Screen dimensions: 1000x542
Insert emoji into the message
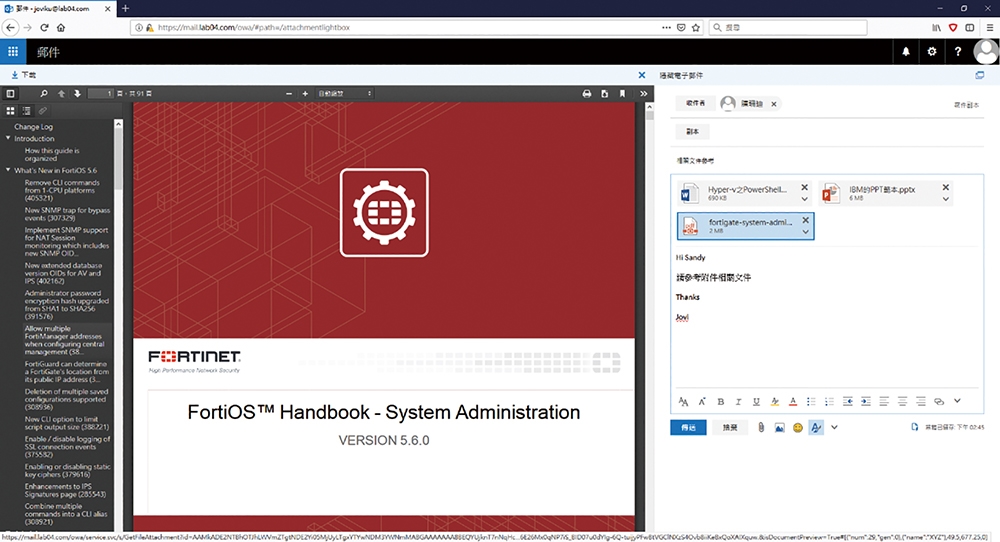797,428
